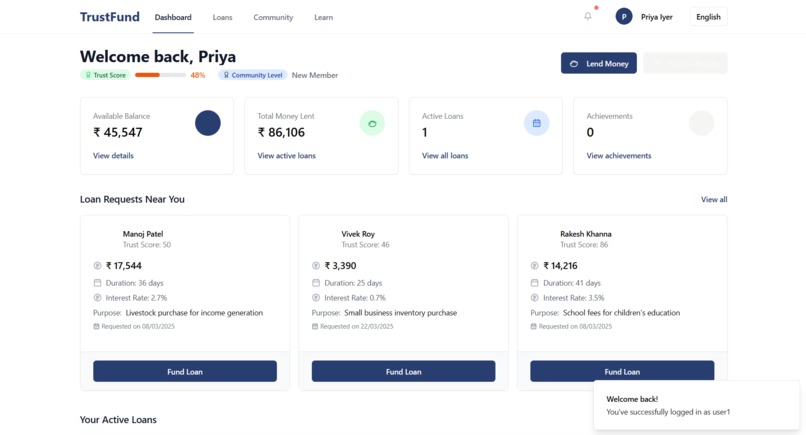Open the Community tab
Screen dimensions: 806x435
273,17
